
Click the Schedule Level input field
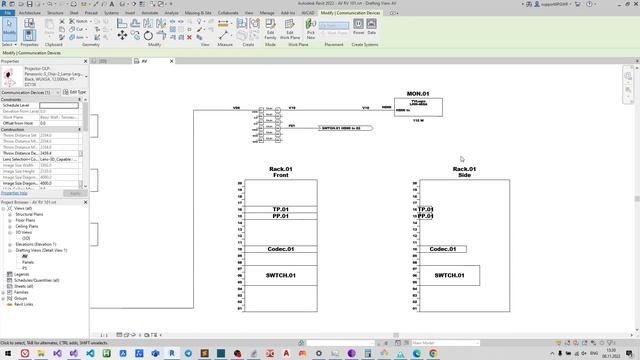(x=59, y=105)
